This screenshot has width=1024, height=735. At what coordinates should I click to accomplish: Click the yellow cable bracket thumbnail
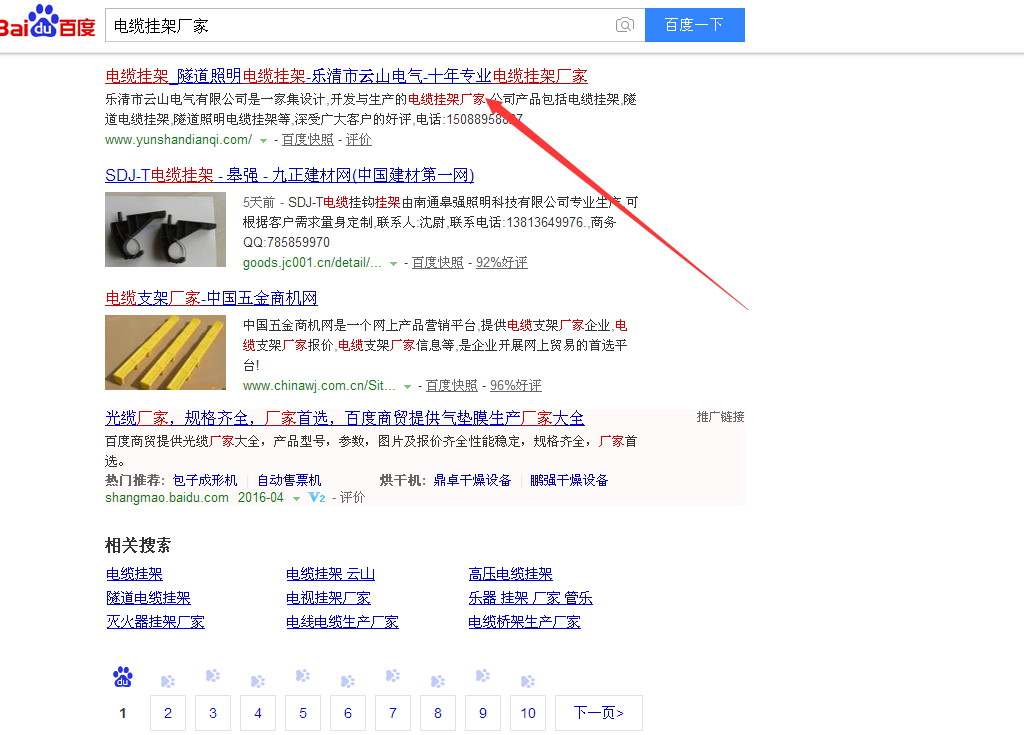[165, 352]
